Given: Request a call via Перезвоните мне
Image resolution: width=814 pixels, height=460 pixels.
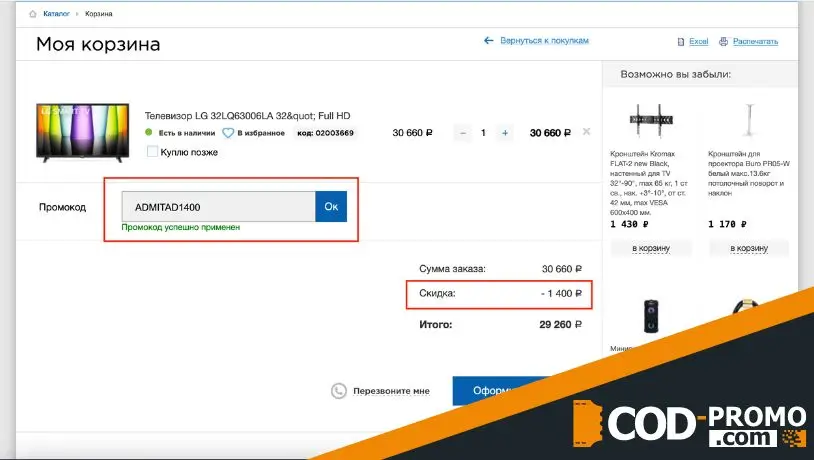Looking at the screenshot, I should coord(391,391).
